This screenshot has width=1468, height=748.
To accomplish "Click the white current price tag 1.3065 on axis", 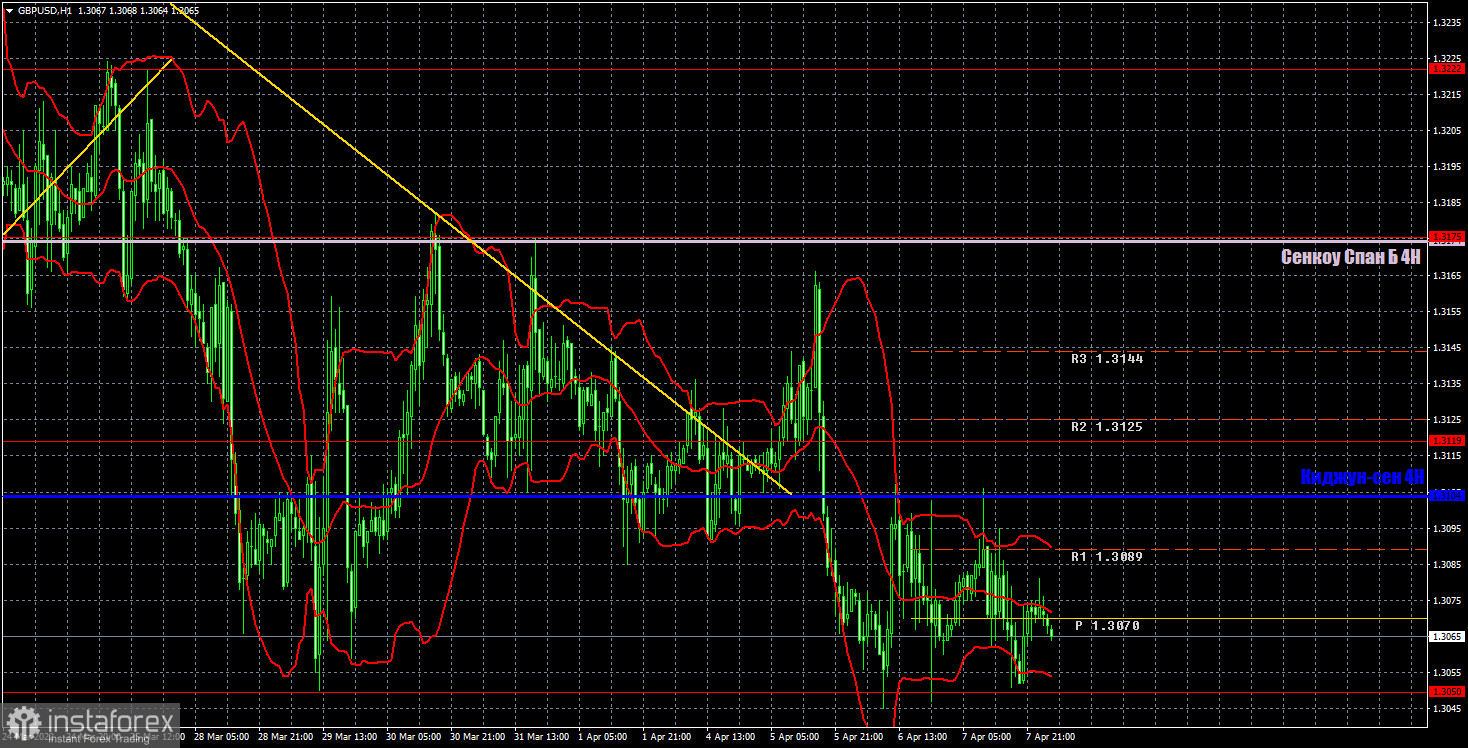I will [x=1447, y=636].
